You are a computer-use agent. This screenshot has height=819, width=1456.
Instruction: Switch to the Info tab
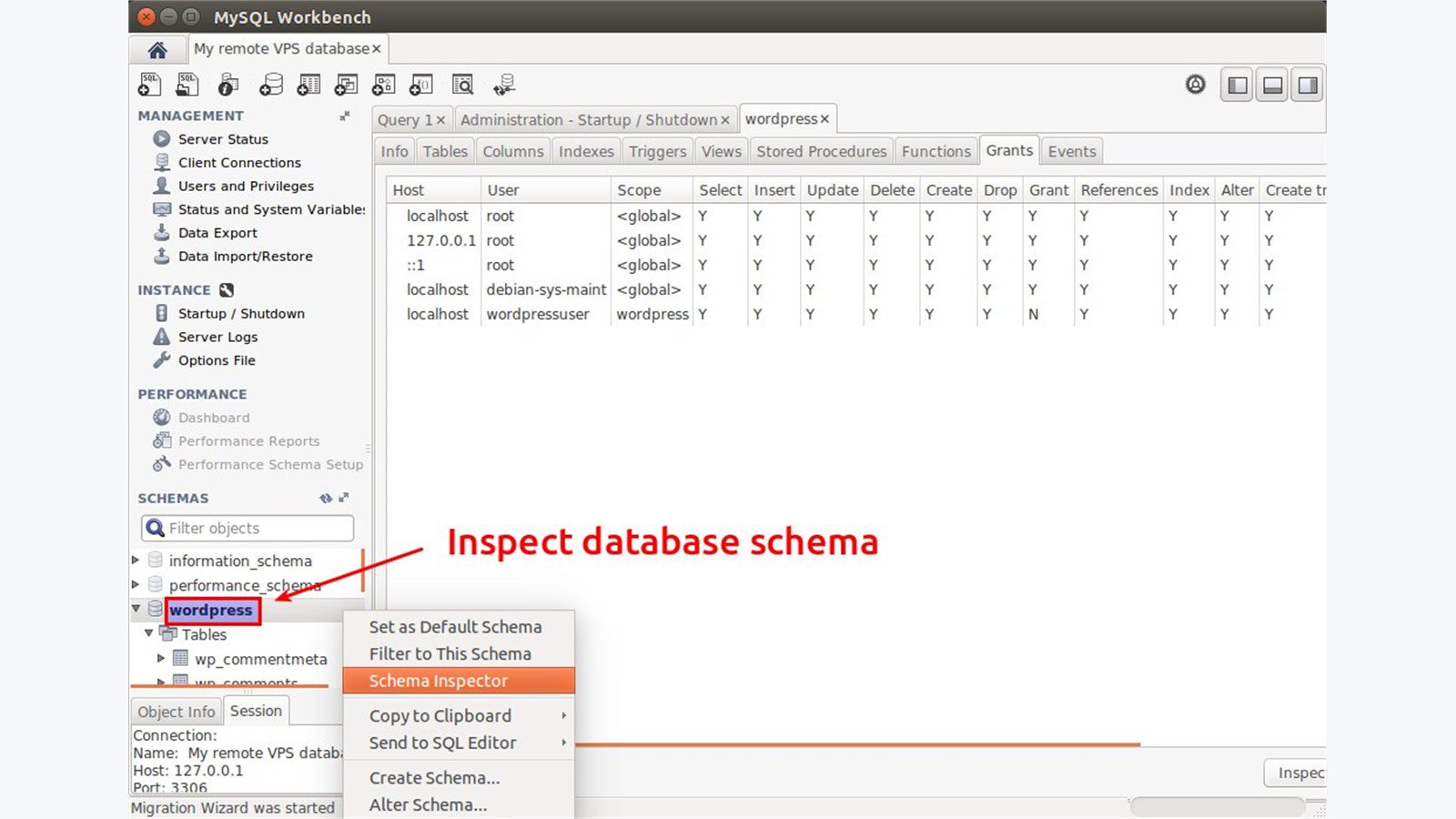coord(394,151)
